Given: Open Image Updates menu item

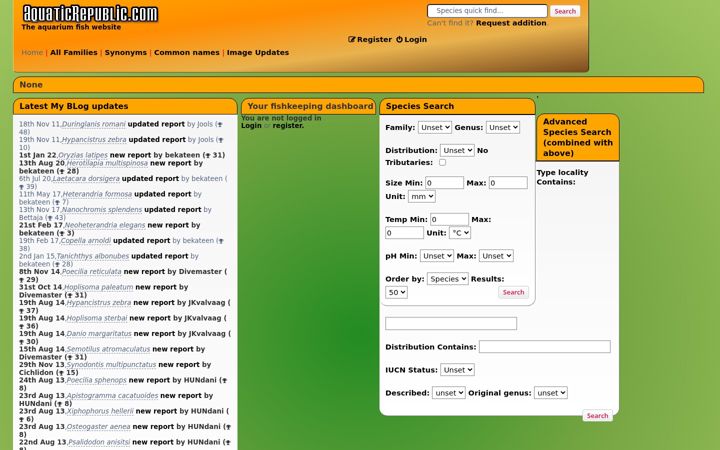Looking at the screenshot, I should 258,52.
